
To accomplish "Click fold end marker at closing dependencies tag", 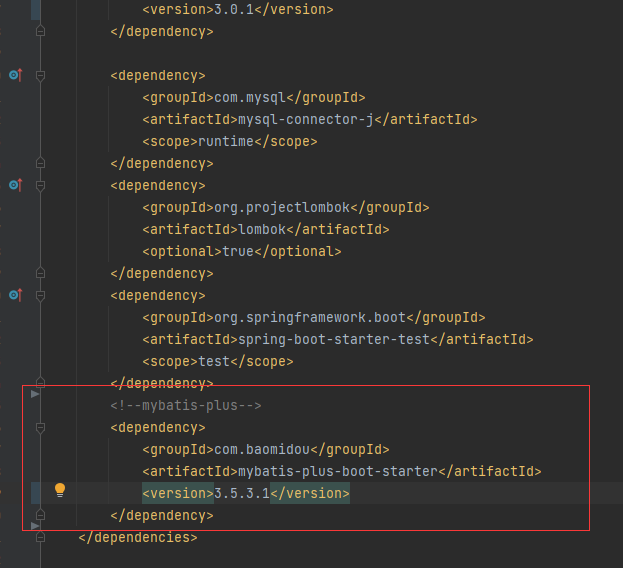I will click(40, 537).
